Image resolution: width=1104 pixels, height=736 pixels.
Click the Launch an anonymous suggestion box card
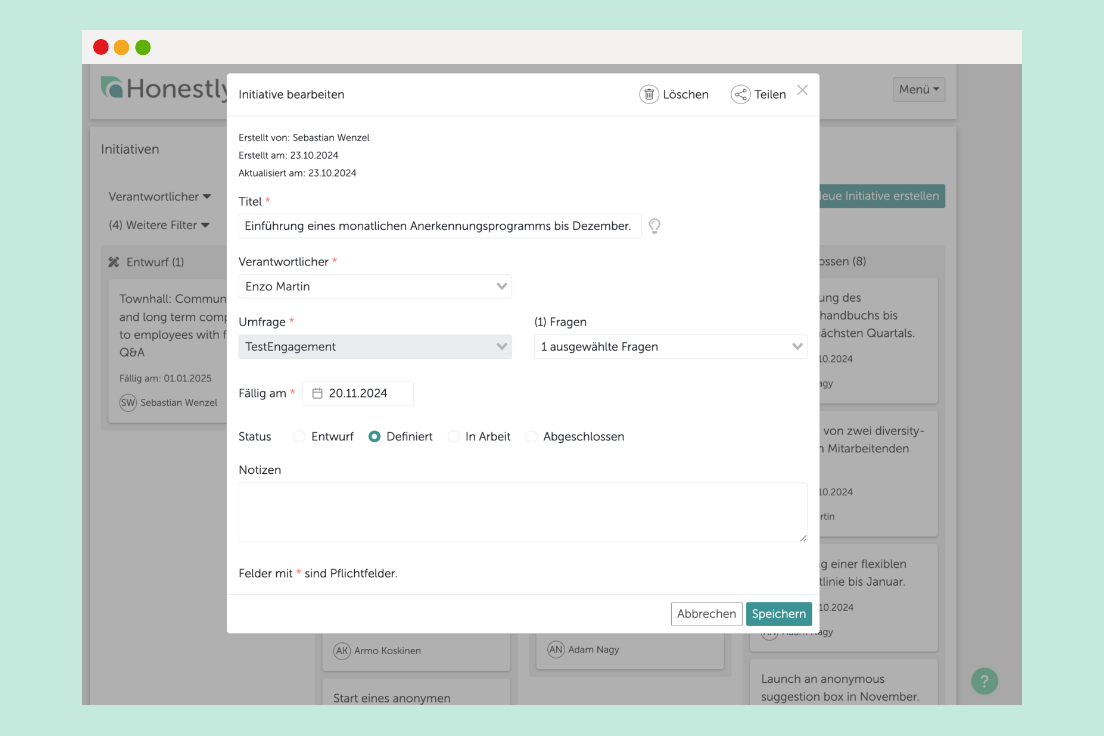pos(843,682)
